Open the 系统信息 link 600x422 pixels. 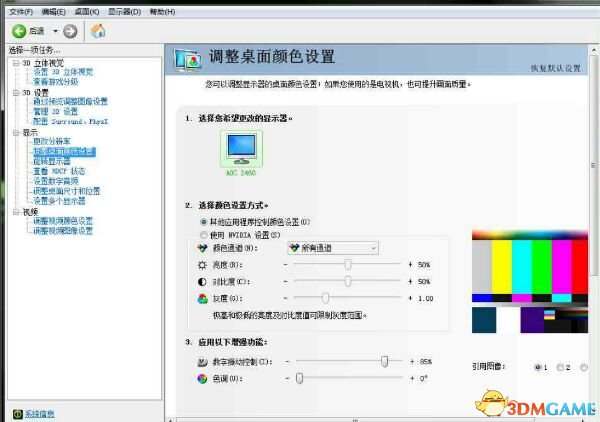tap(40, 414)
